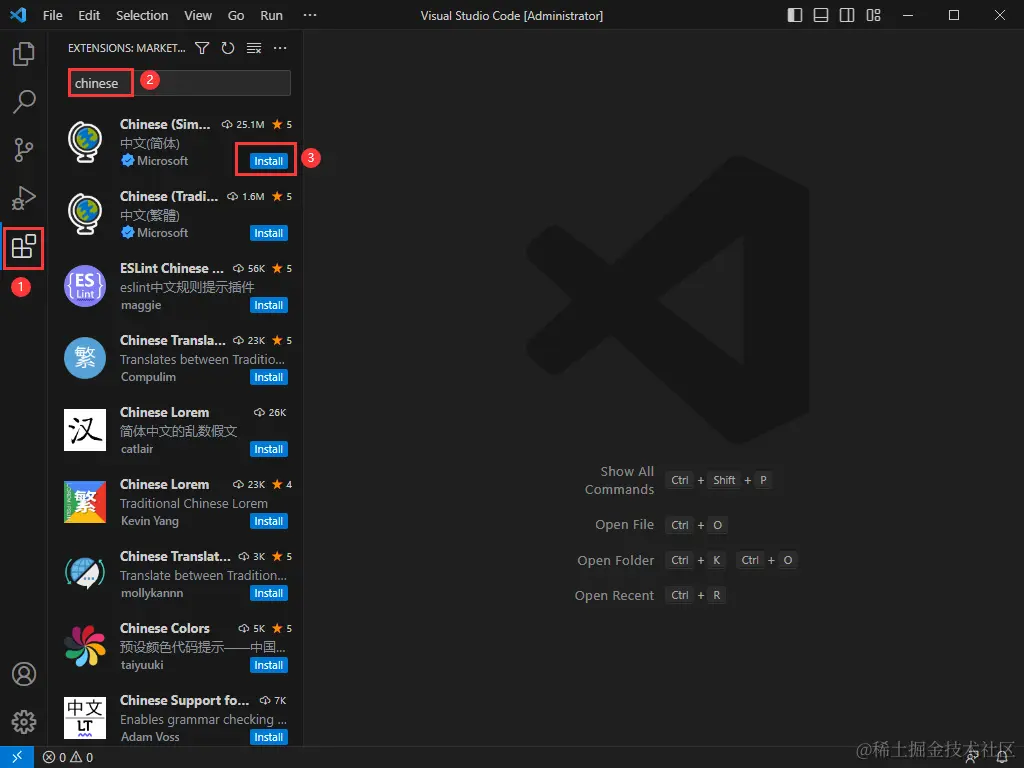Open the Run menu

pyautogui.click(x=272, y=15)
